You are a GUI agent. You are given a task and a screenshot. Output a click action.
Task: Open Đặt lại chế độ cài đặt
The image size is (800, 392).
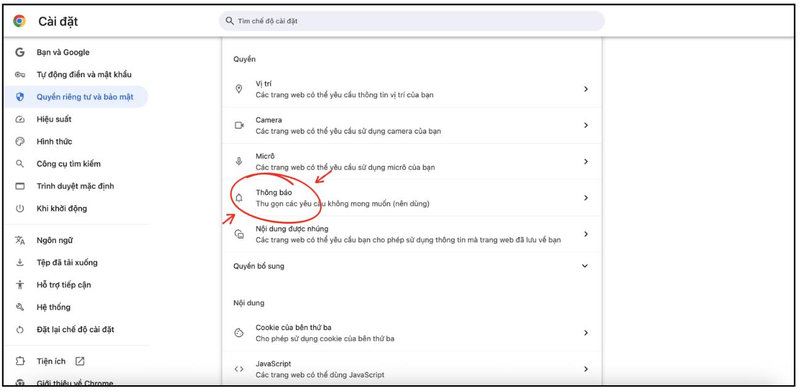(77, 329)
